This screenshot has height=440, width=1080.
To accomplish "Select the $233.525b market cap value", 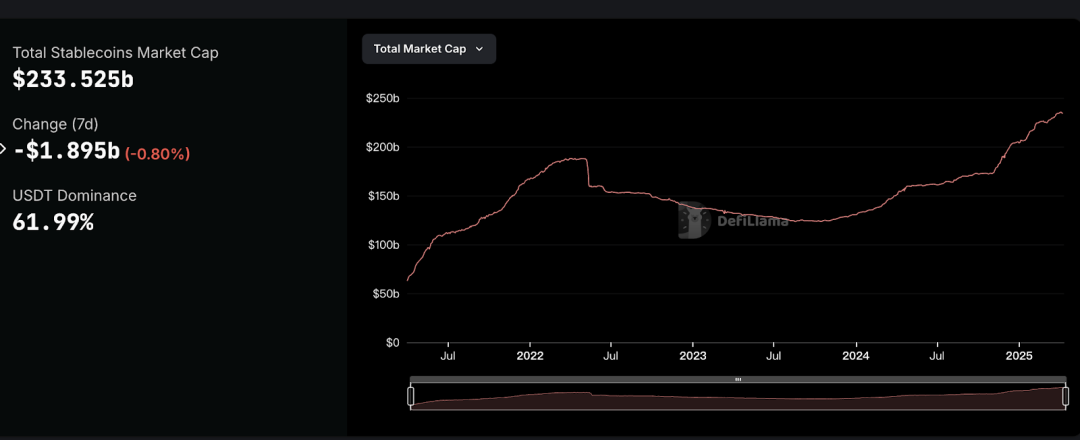I will coord(73,79).
